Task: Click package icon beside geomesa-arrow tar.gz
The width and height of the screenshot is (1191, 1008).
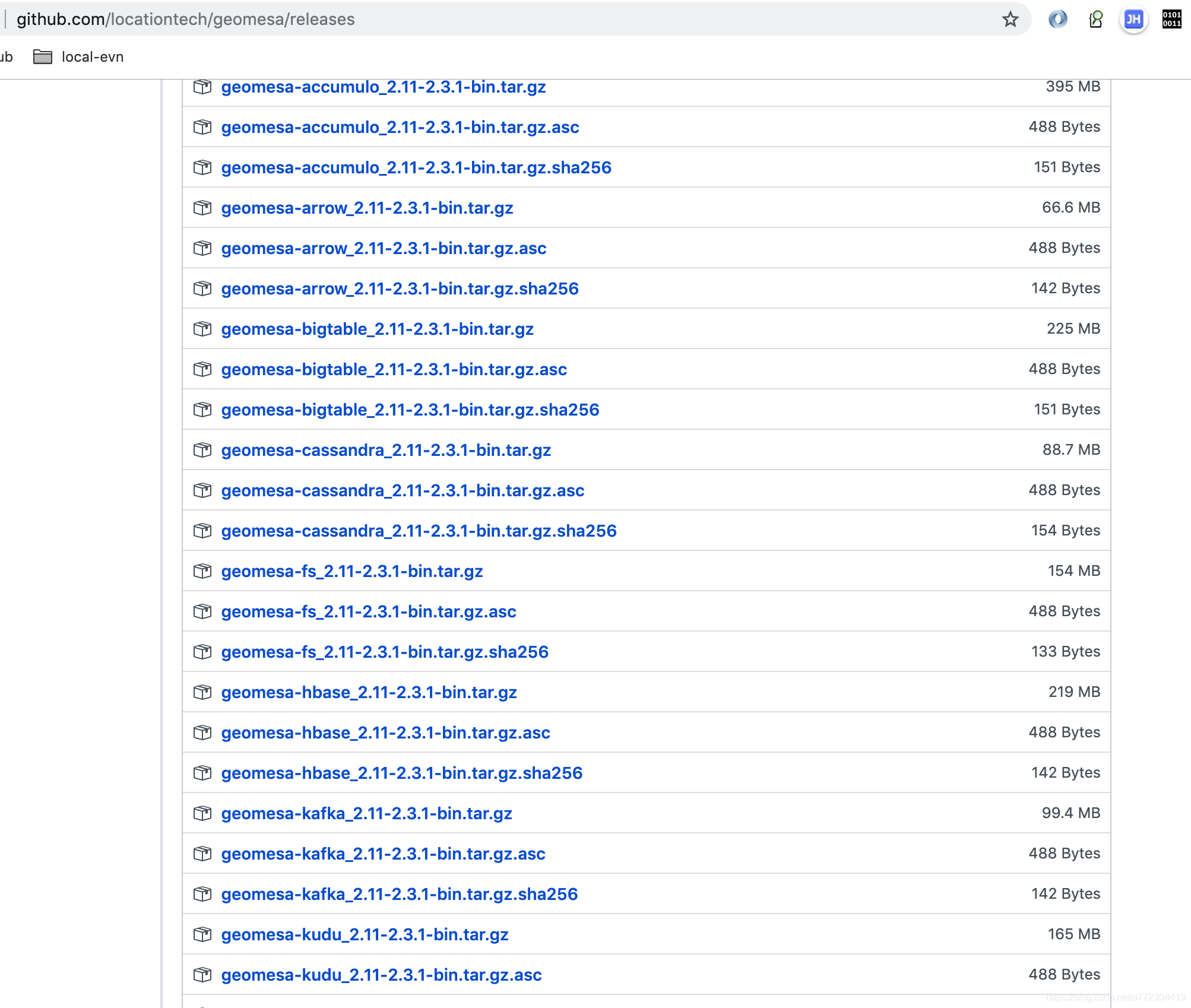Action: pos(202,208)
